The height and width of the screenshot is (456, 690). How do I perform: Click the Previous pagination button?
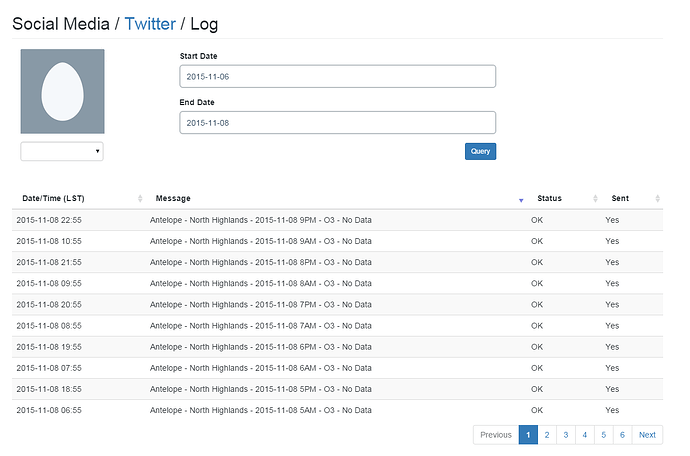click(496, 435)
